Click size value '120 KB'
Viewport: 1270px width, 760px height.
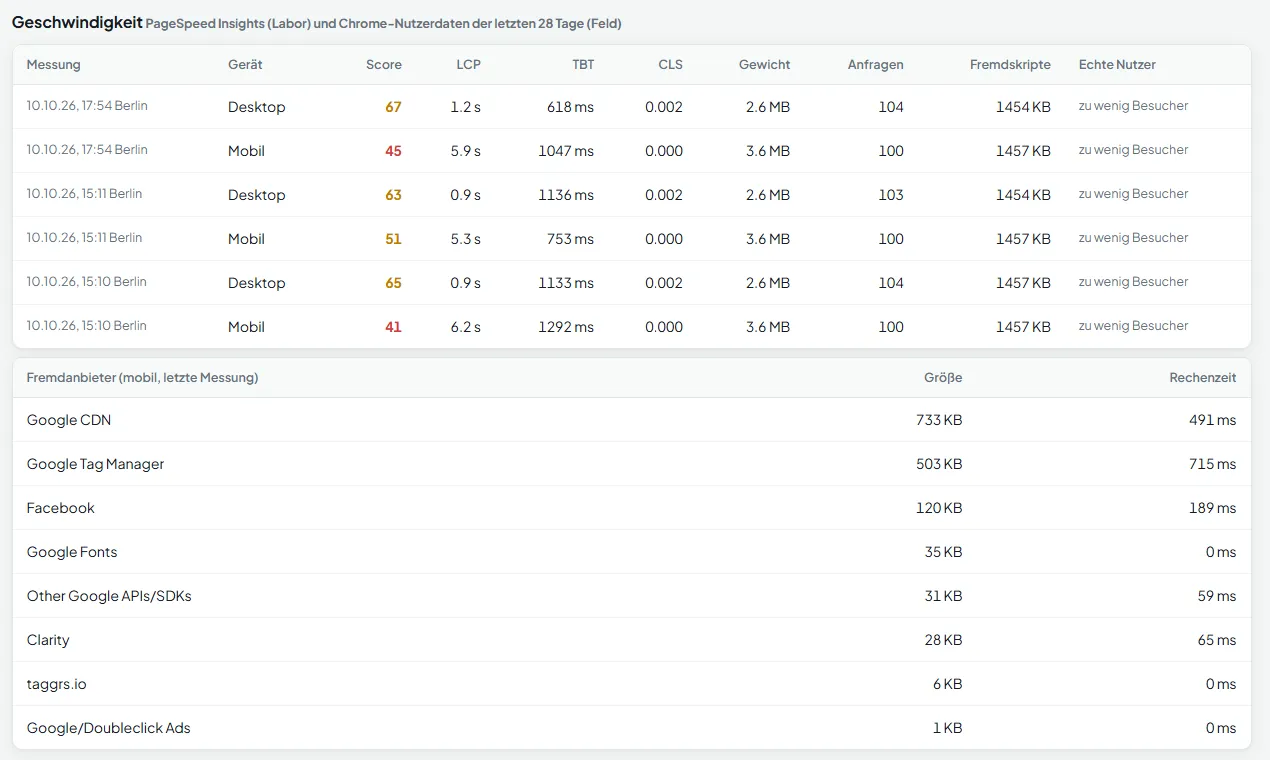(939, 508)
